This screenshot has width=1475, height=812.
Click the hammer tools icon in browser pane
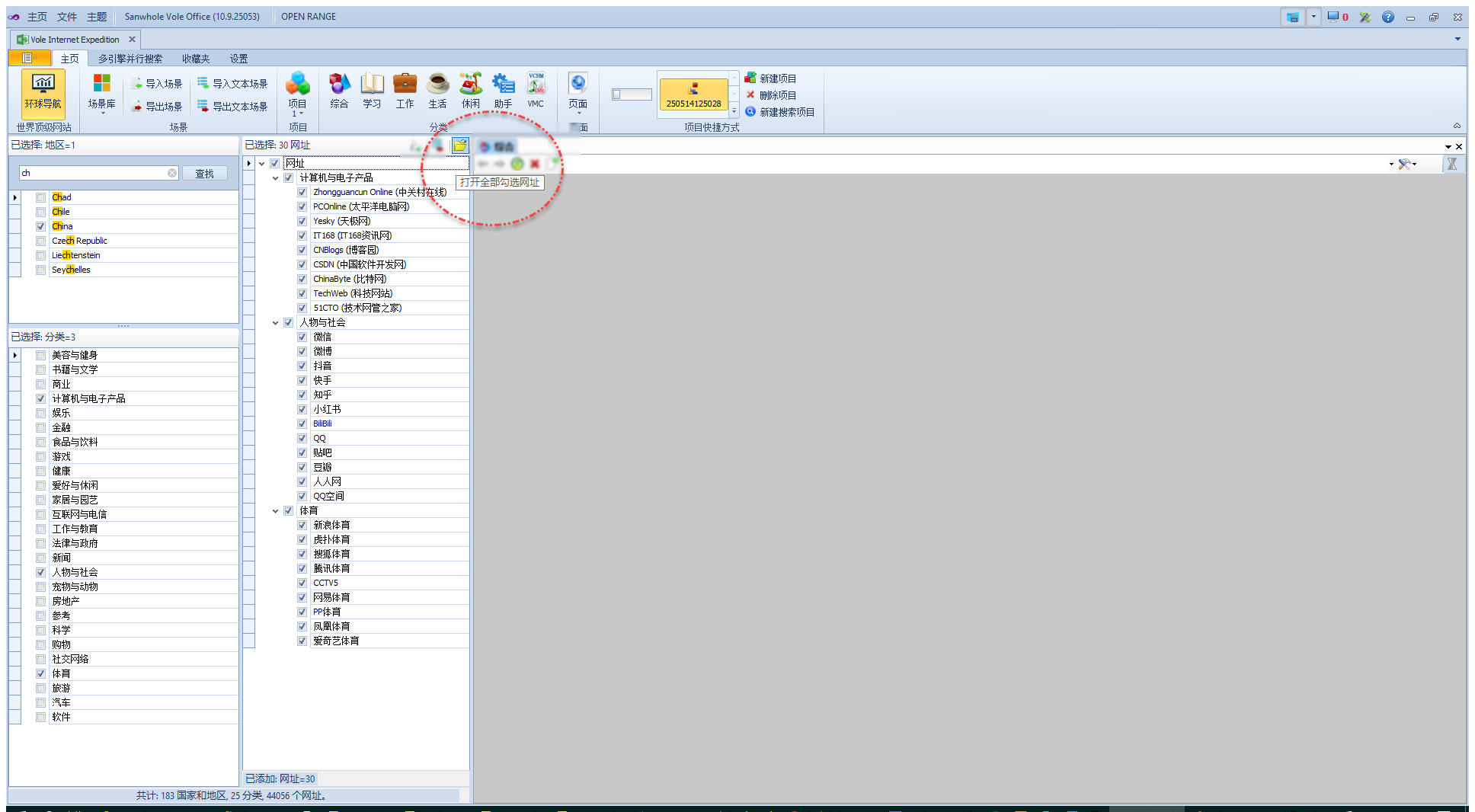pyautogui.click(x=1404, y=164)
